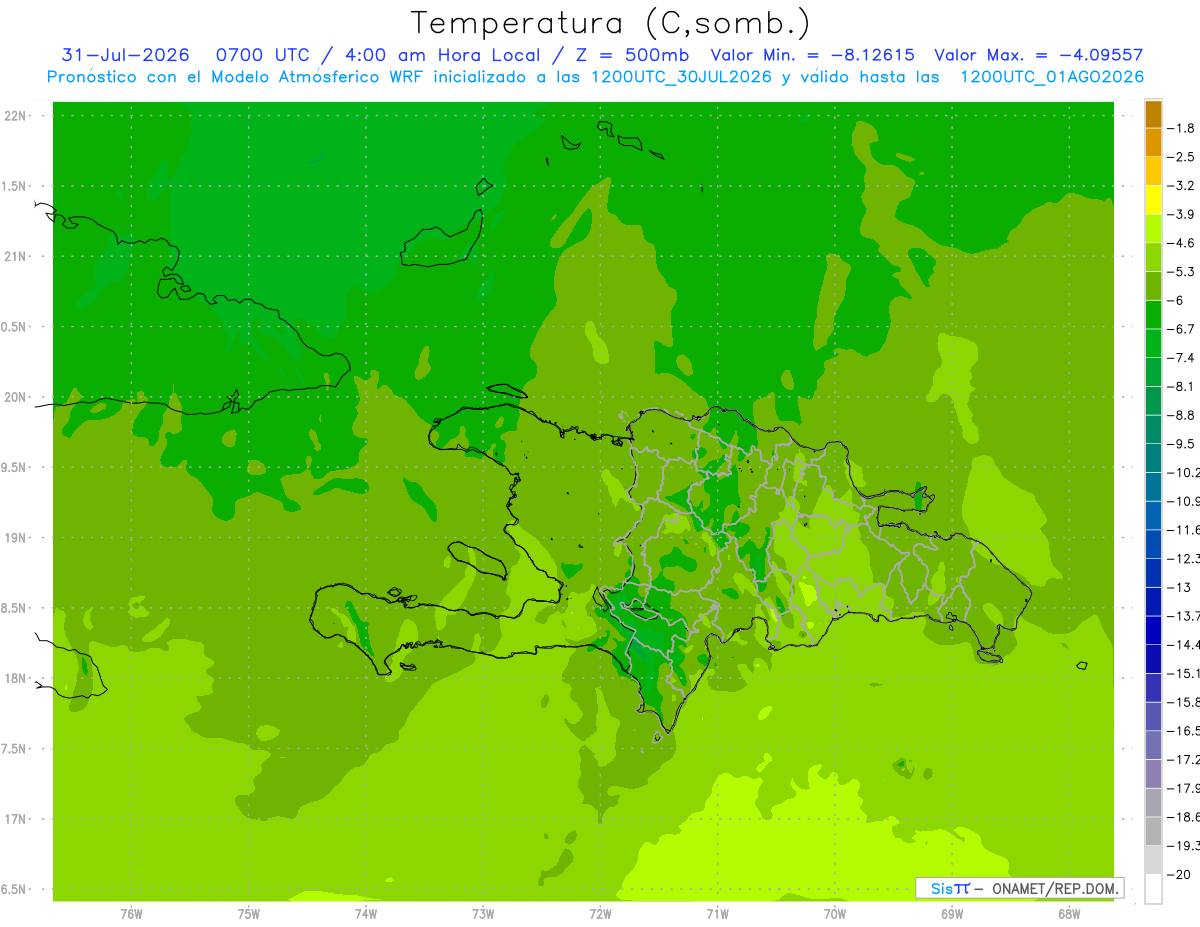Click the legend swatch between -6 and -6.7

point(1153,315)
